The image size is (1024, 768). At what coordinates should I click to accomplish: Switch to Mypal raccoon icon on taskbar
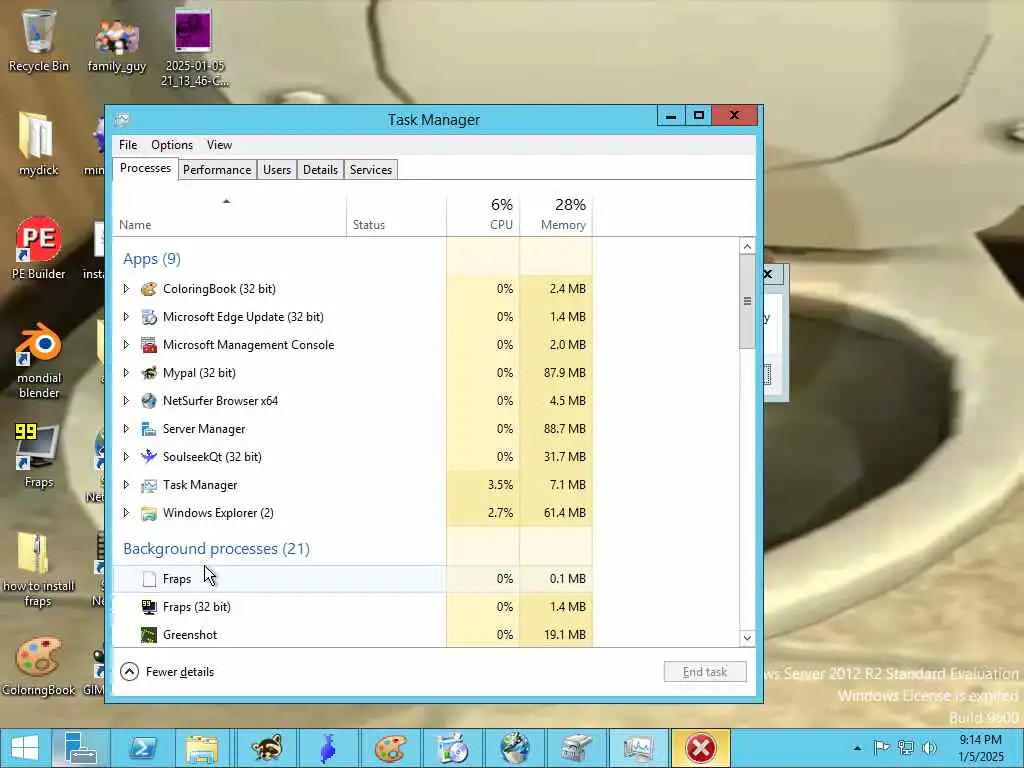pyautogui.click(x=266, y=748)
